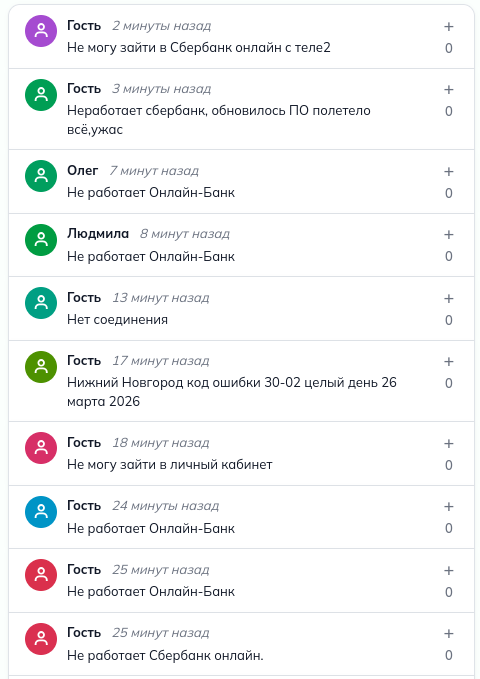This screenshot has height=679, width=480.
Task: Upvote the 'Не могу зайти в Сбербанк онлайн с теле2' comment
Action: tap(449, 27)
